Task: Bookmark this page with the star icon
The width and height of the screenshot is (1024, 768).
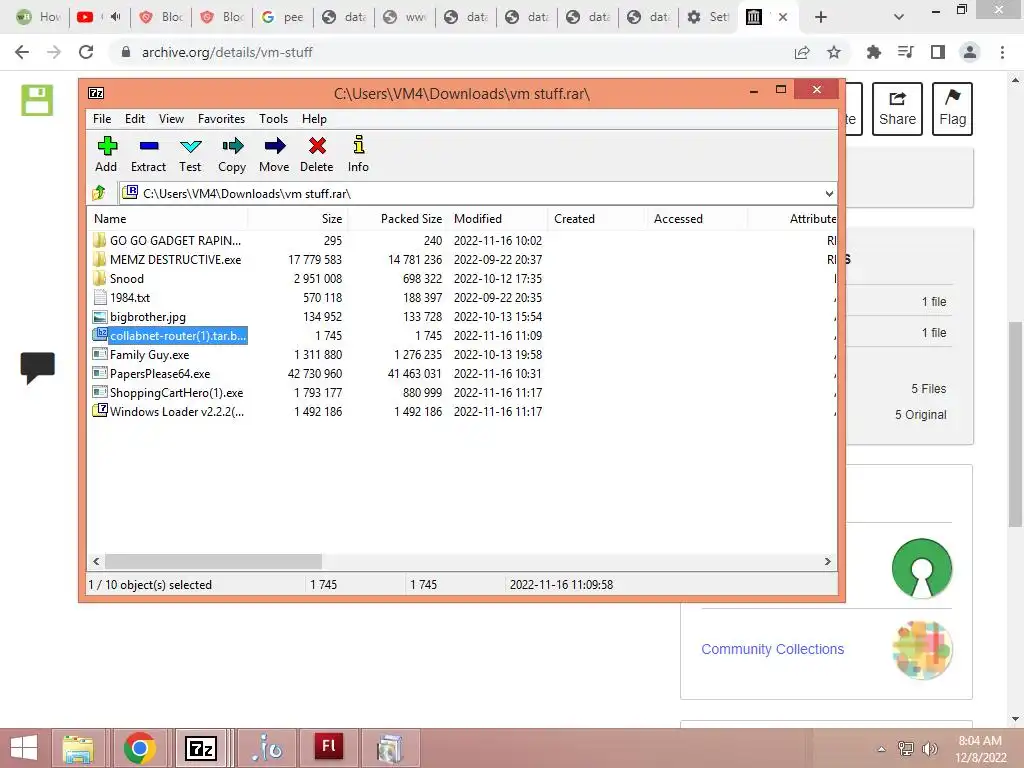Action: (834, 52)
